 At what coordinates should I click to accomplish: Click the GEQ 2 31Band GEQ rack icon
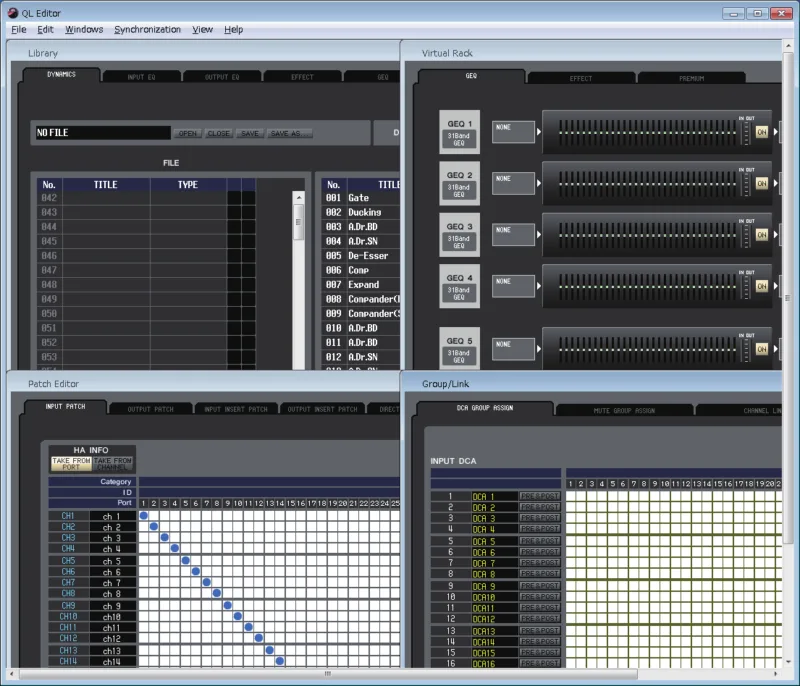459,184
